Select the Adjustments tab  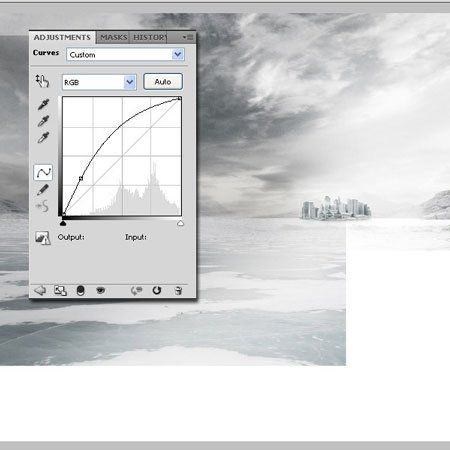[x=62, y=37]
